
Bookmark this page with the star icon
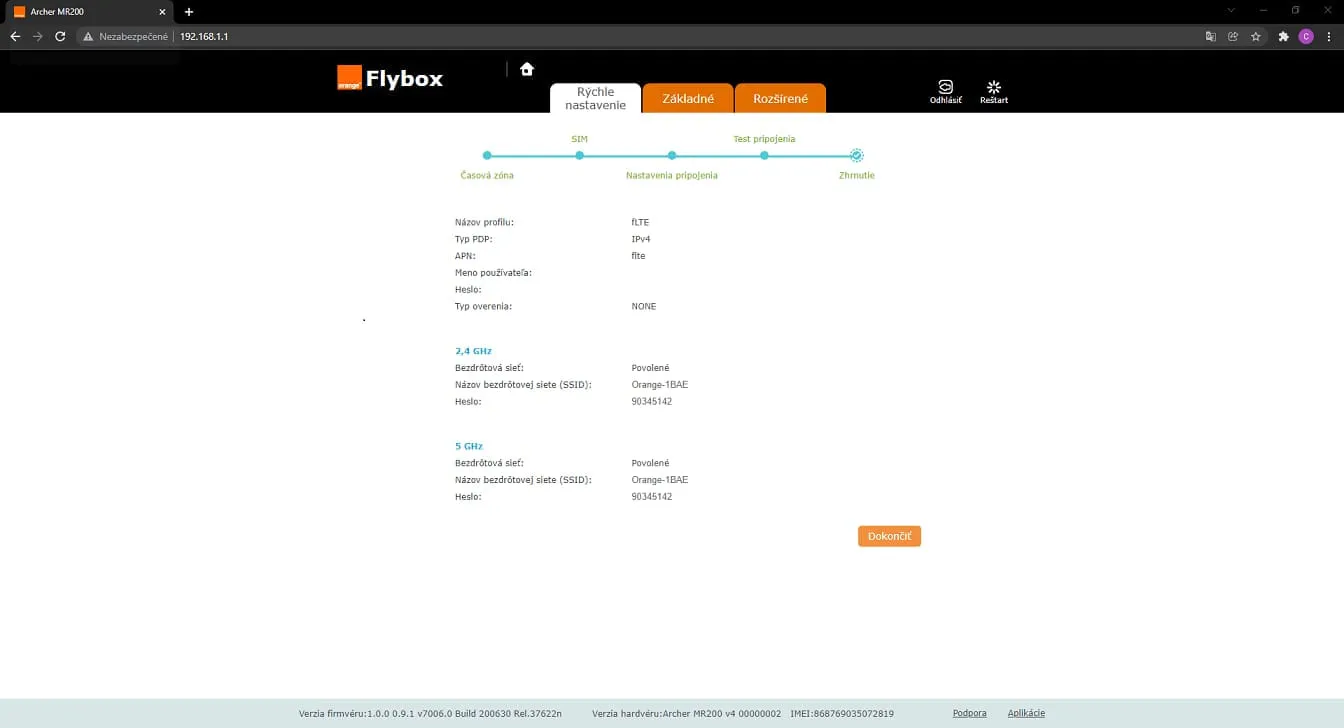tap(1256, 36)
